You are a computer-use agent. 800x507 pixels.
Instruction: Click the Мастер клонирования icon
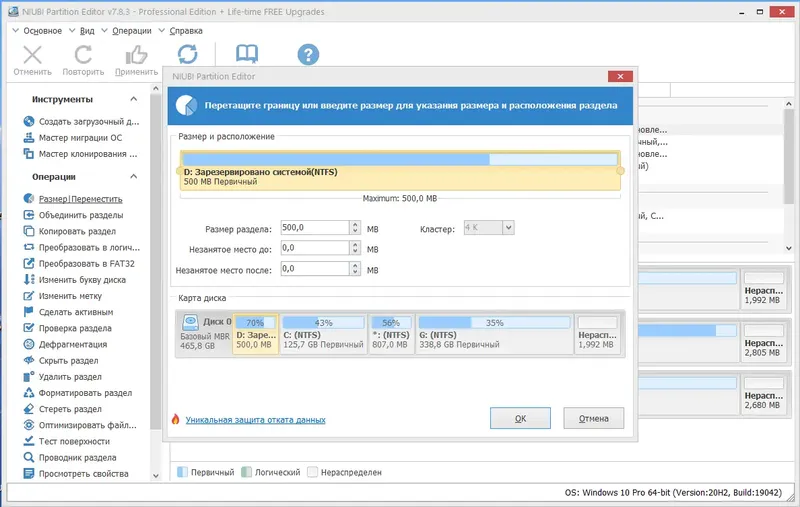29,154
